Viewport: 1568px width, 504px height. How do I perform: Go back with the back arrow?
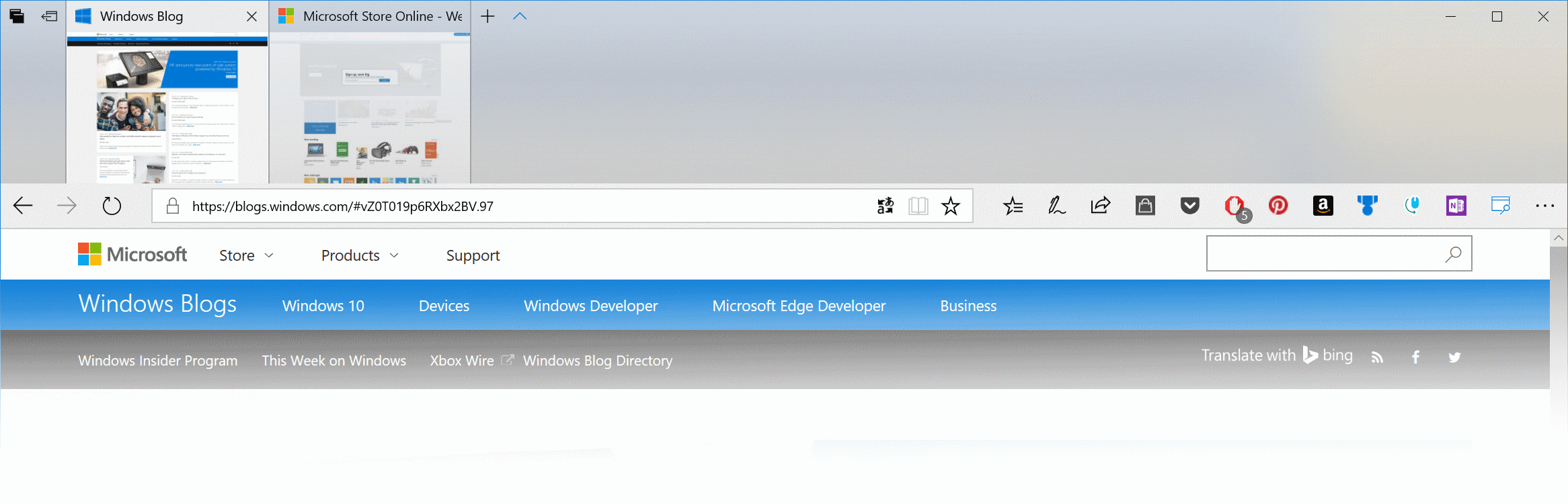click(x=23, y=206)
